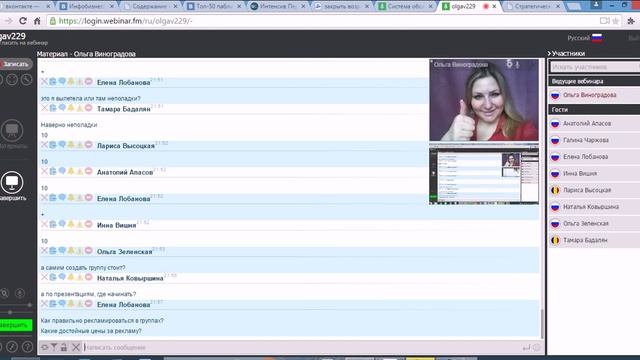Screen dimensions: 640x360
Task: Adjust the upper volume slider in sidebar
Action: coord(29,304)
